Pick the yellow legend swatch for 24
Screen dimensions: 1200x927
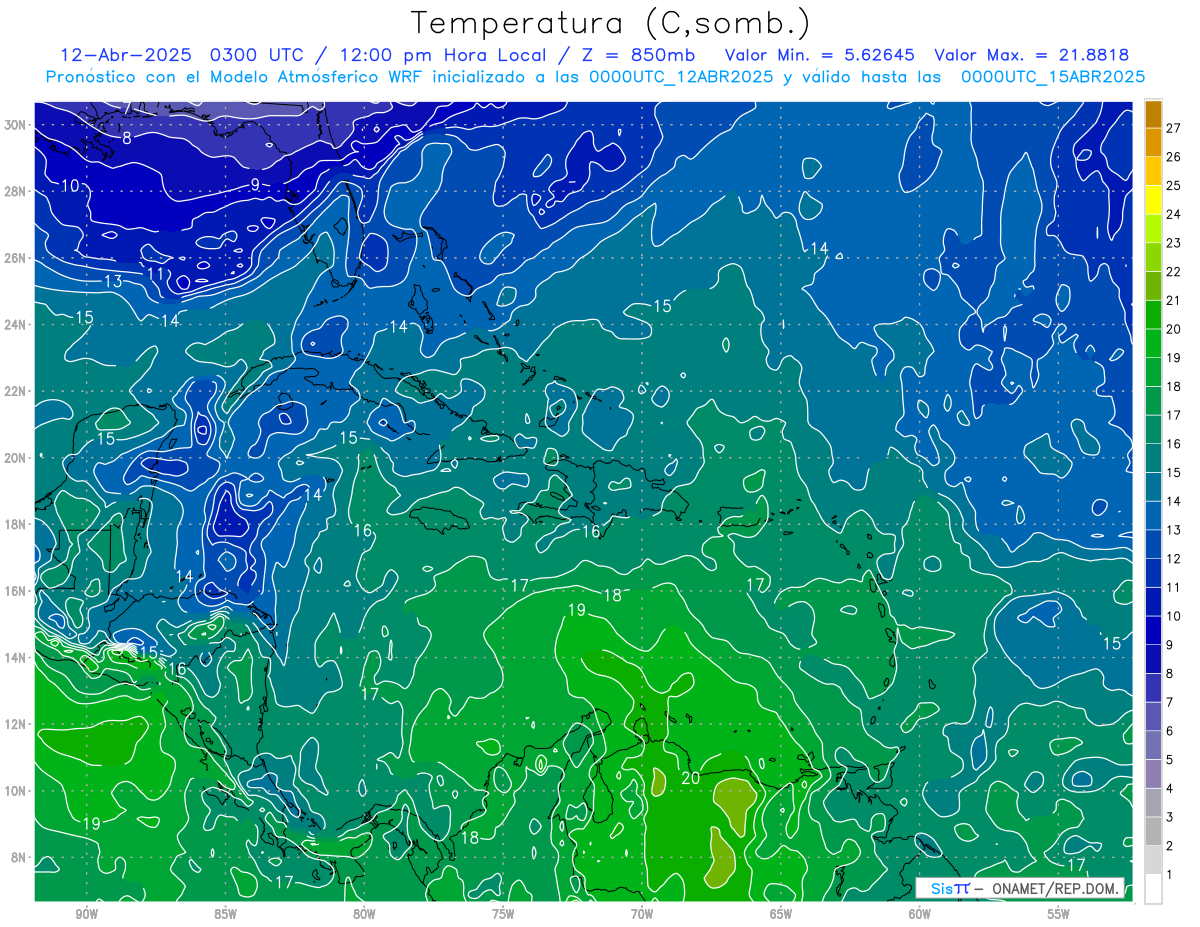click(1153, 200)
